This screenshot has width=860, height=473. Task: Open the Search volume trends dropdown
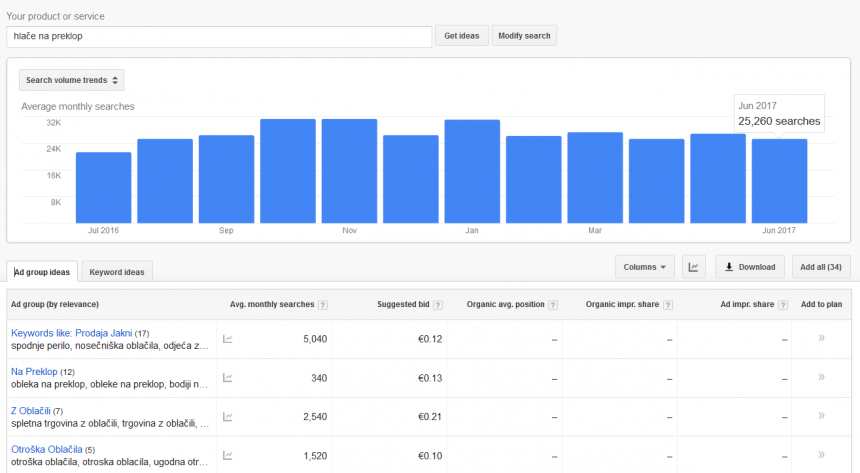click(72, 80)
